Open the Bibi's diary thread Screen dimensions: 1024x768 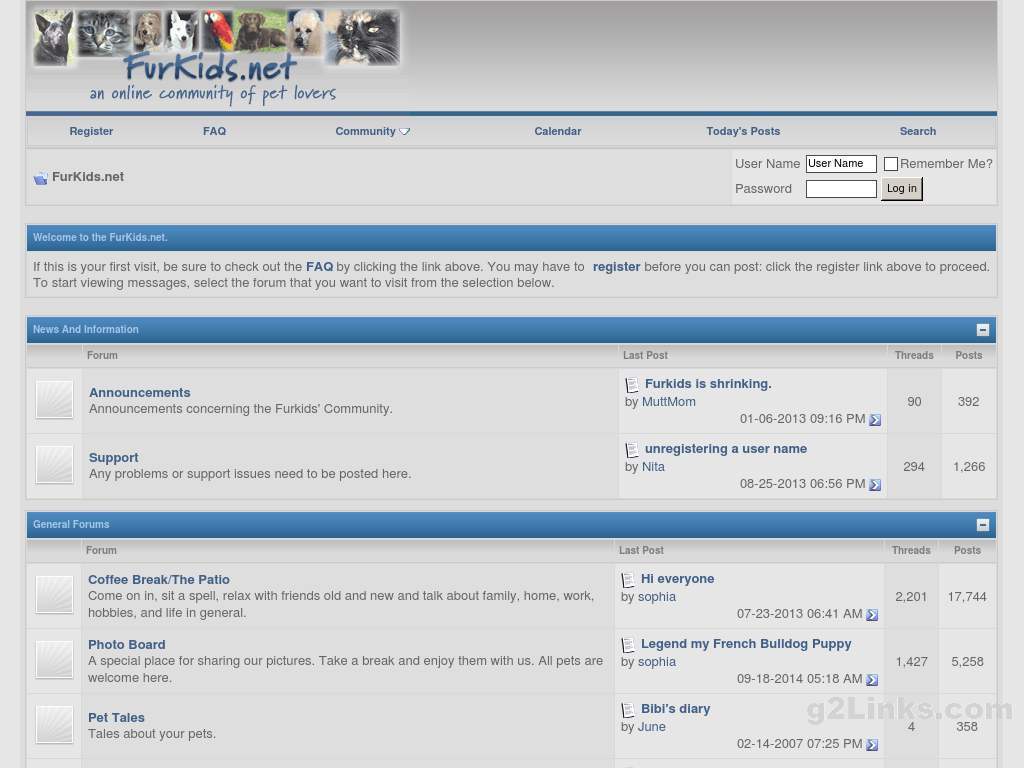(675, 709)
